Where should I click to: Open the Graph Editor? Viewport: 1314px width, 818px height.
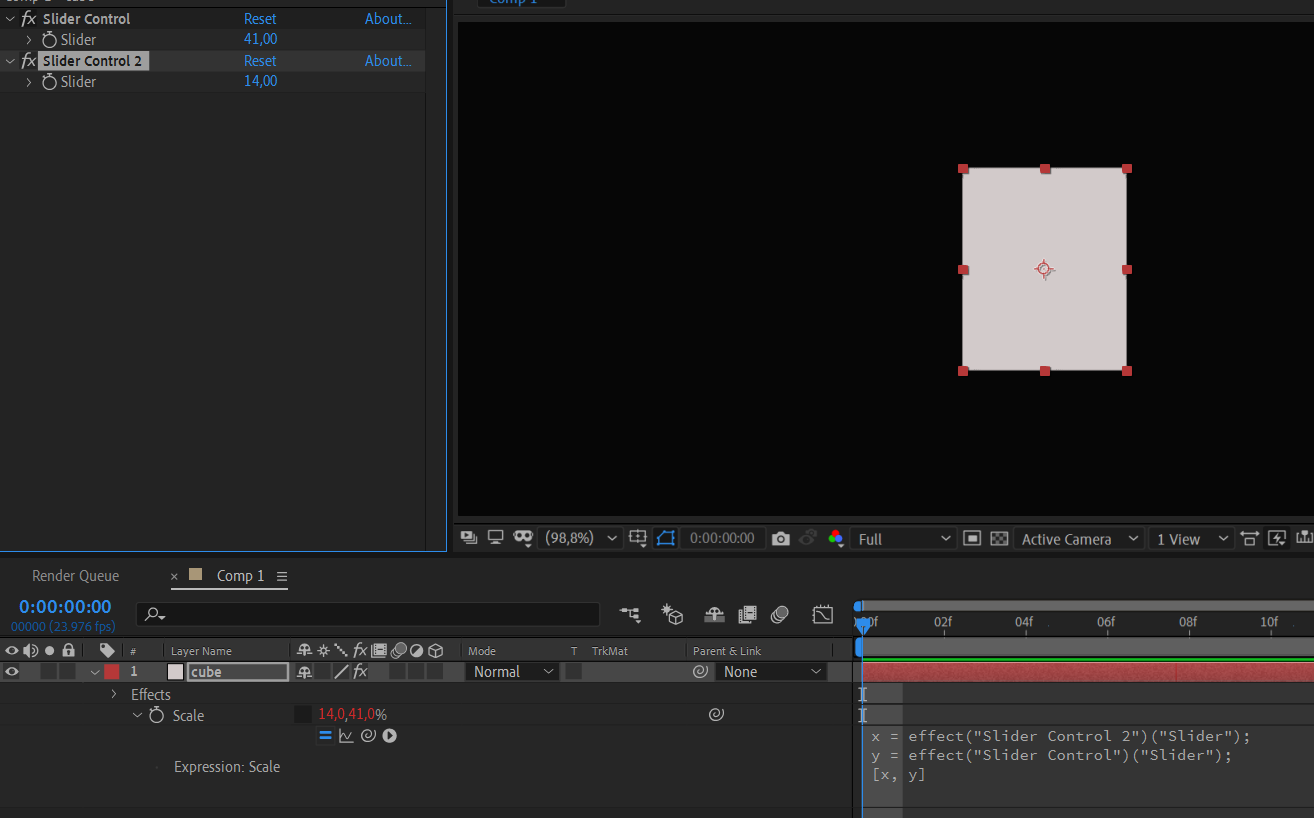pos(823,614)
